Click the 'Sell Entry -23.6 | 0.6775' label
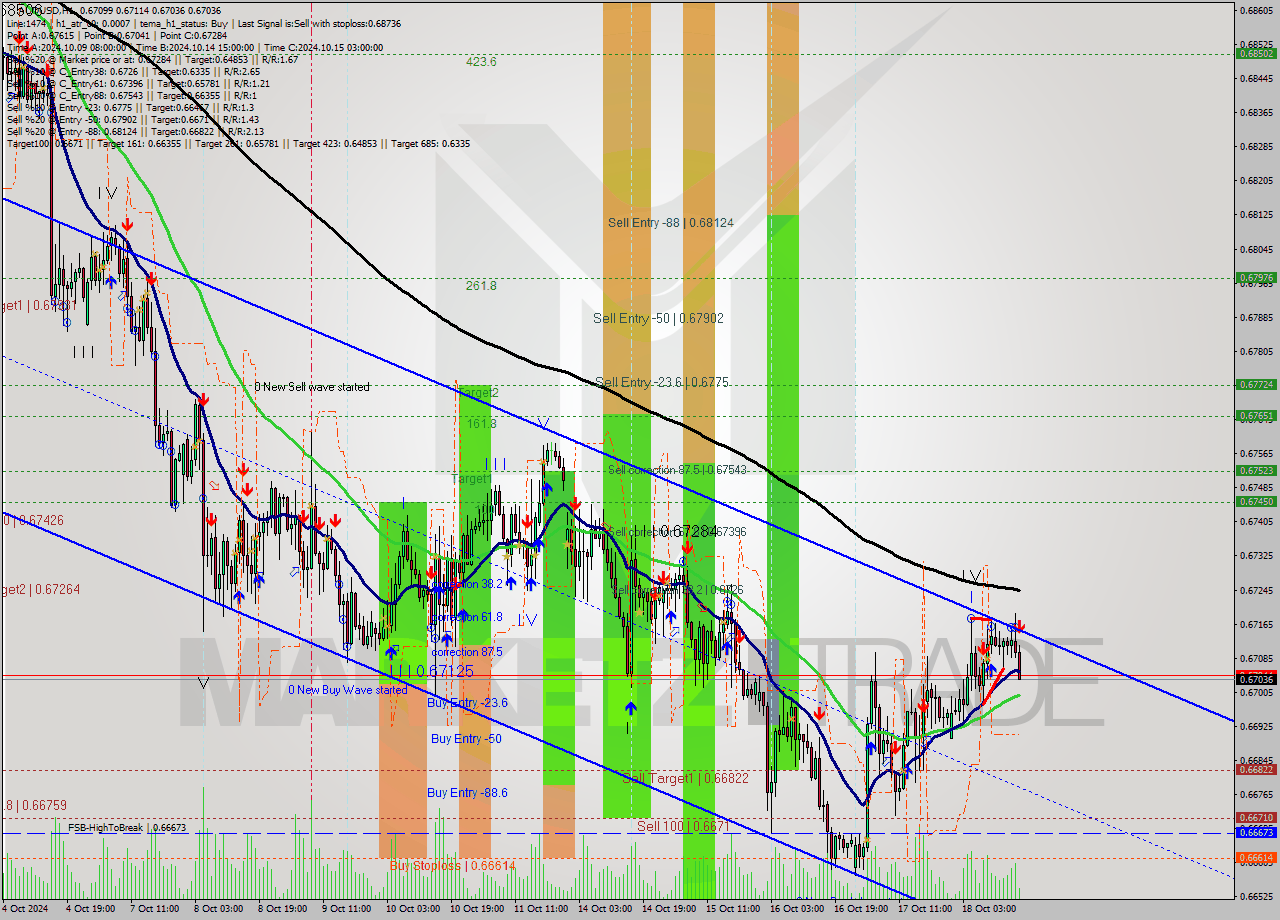Screen dimensions: 1280x920 click(662, 382)
